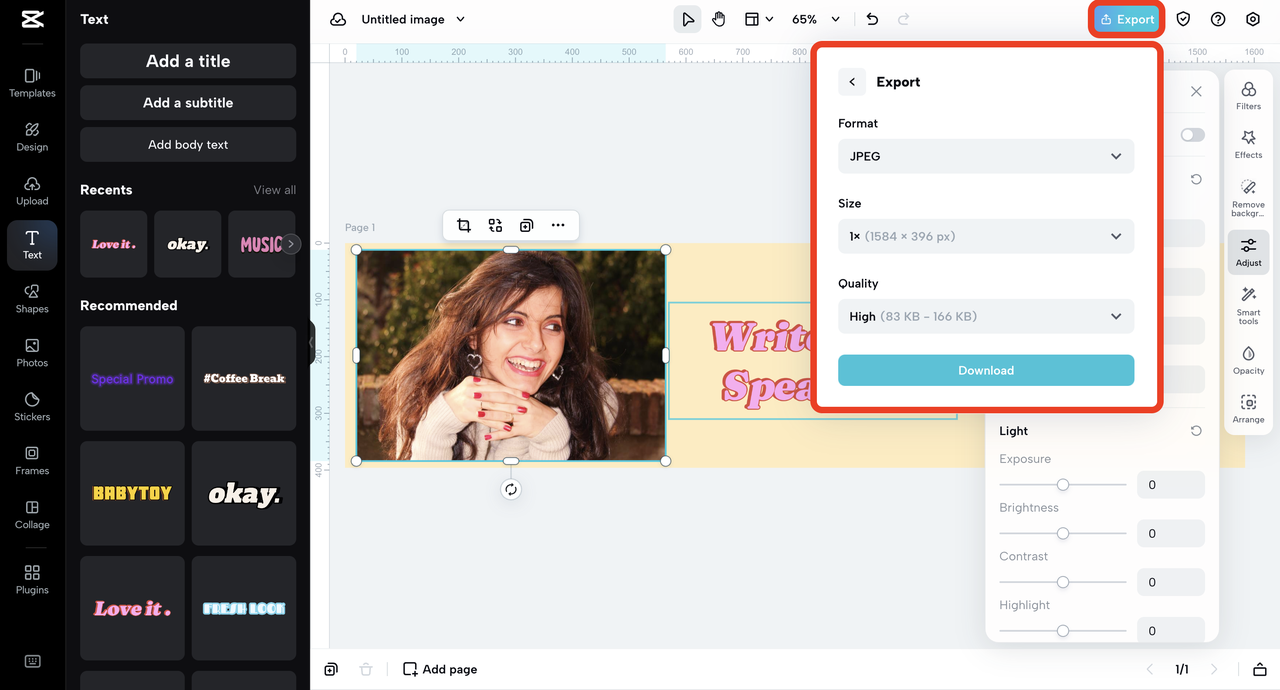Image resolution: width=1280 pixels, height=690 pixels.
Task: Select the Adjust tool
Action: point(1248,252)
